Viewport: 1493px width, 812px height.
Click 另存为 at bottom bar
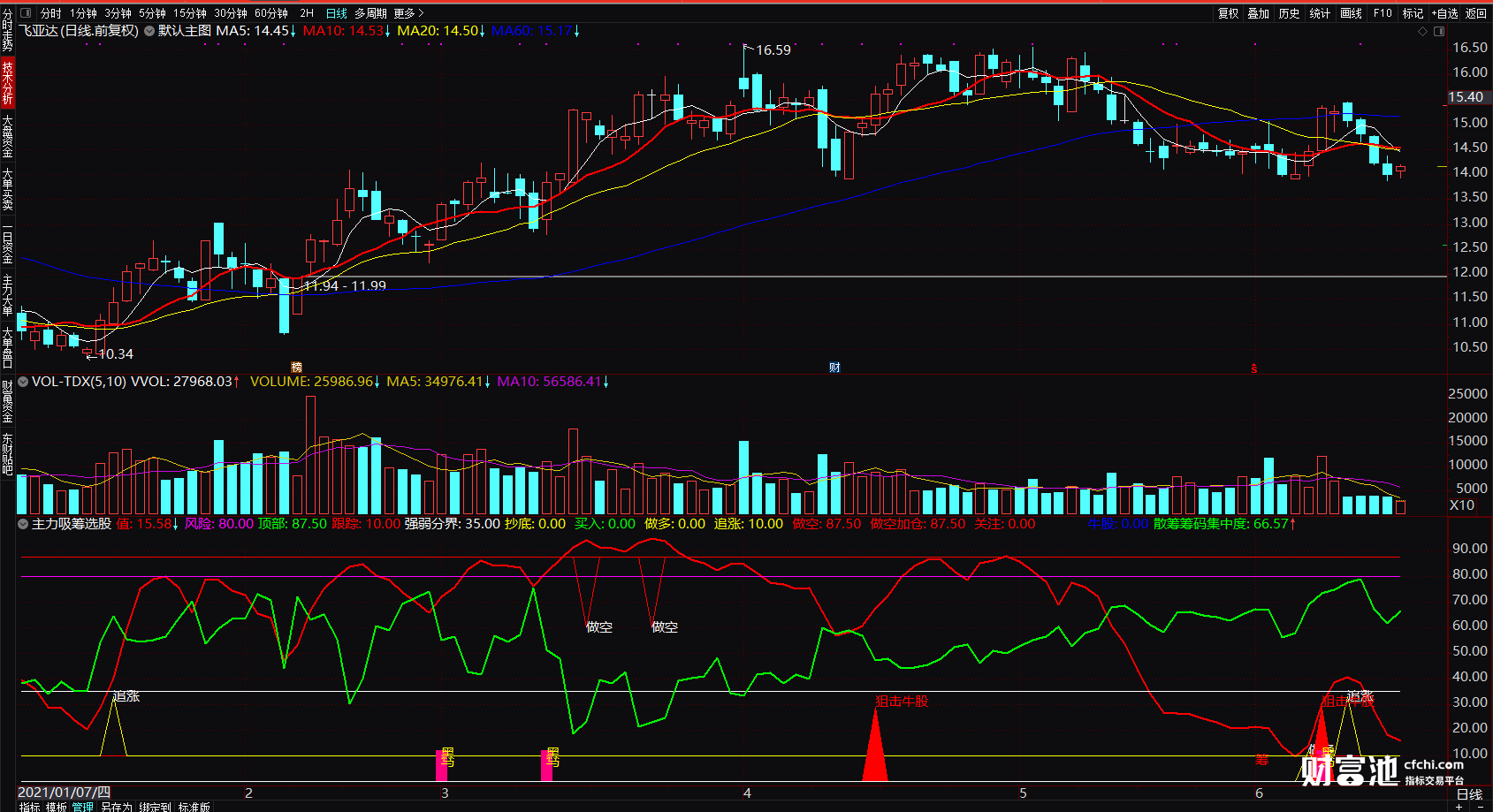pos(116,807)
